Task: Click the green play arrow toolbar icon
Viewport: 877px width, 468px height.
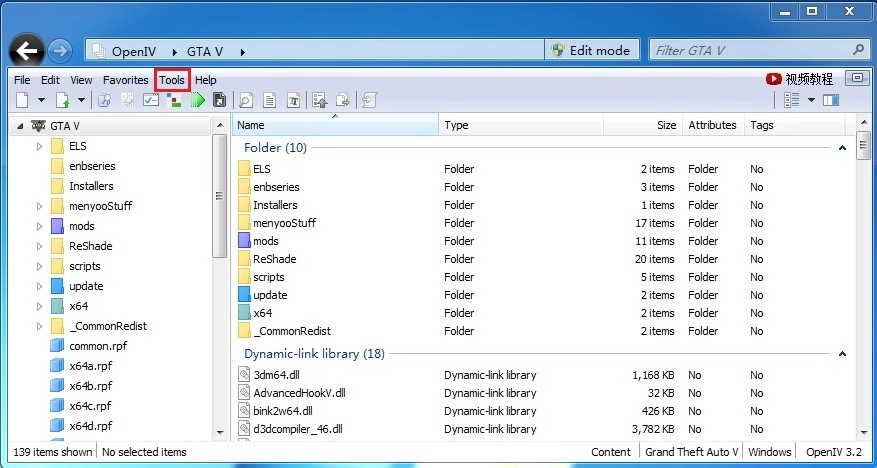Action: point(198,100)
